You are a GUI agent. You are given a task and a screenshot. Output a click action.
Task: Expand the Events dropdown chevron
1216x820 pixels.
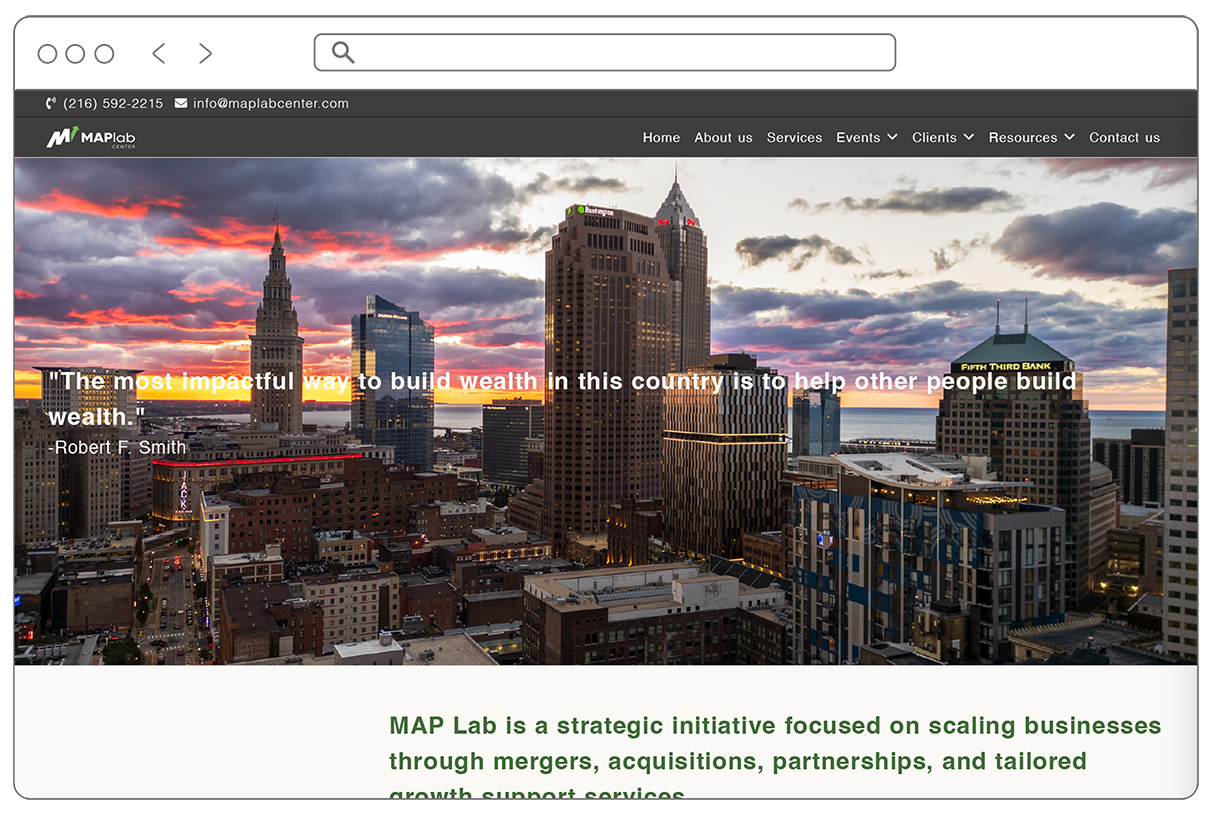pyautogui.click(x=892, y=137)
